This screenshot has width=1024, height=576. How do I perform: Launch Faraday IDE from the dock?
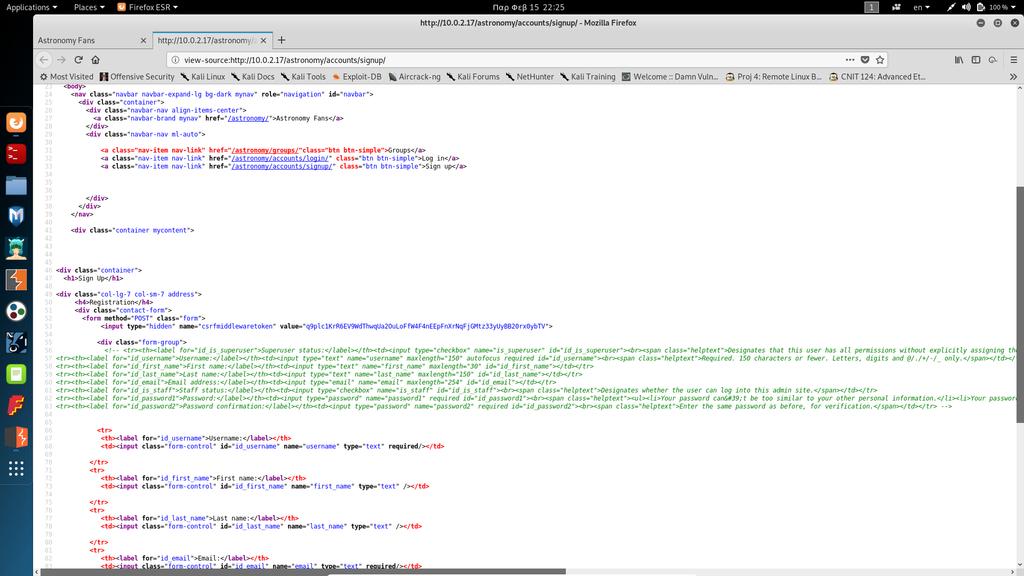click(x=16, y=406)
